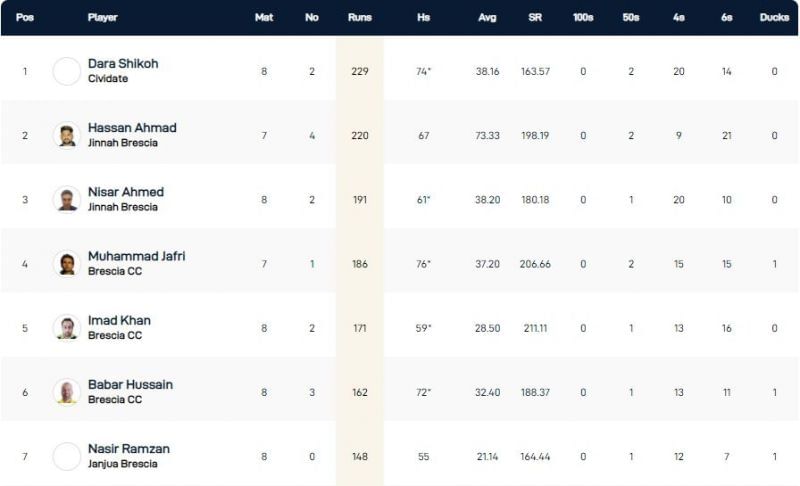800x486 pixels.
Task: Sort table by Runs column header
Action: click(x=359, y=18)
